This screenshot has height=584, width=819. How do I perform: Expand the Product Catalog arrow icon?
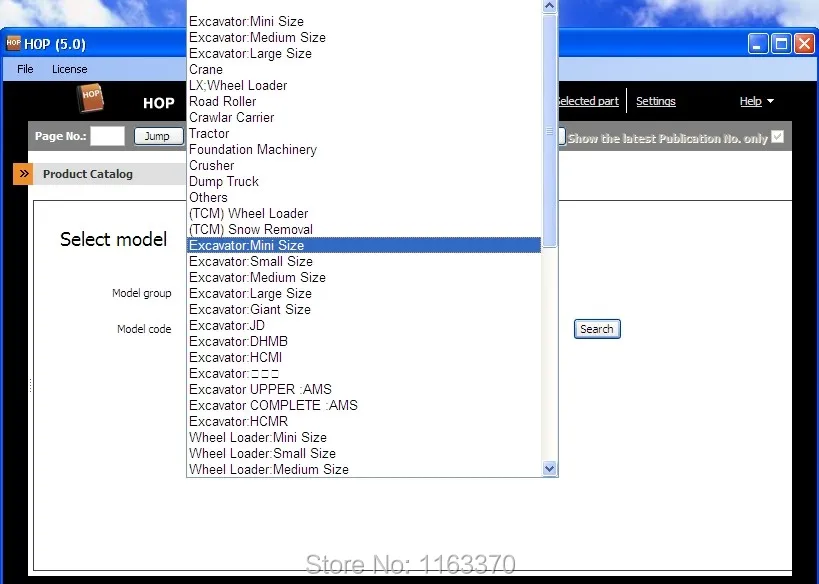tap(24, 174)
